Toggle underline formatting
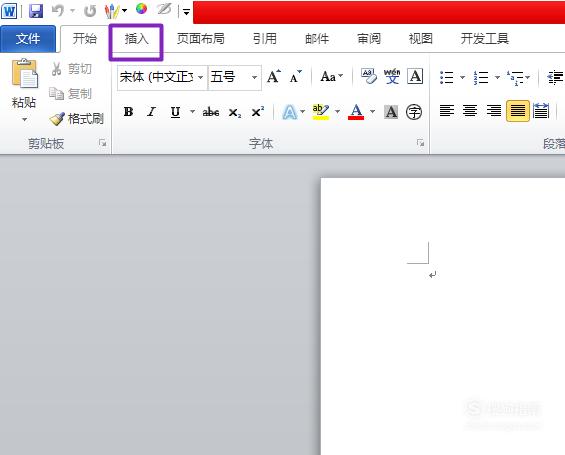The image size is (565, 455). click(x=175, y=112)
